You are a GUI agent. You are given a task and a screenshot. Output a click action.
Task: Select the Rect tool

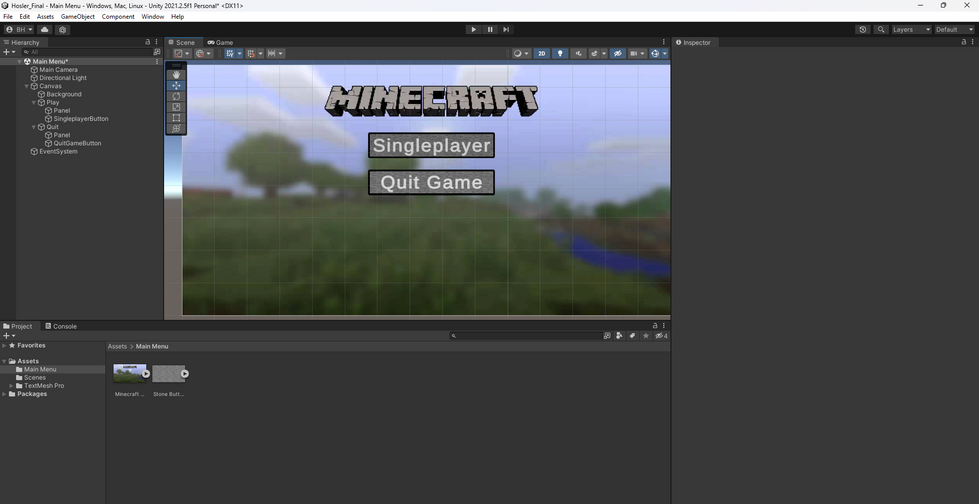pos(176,117)
